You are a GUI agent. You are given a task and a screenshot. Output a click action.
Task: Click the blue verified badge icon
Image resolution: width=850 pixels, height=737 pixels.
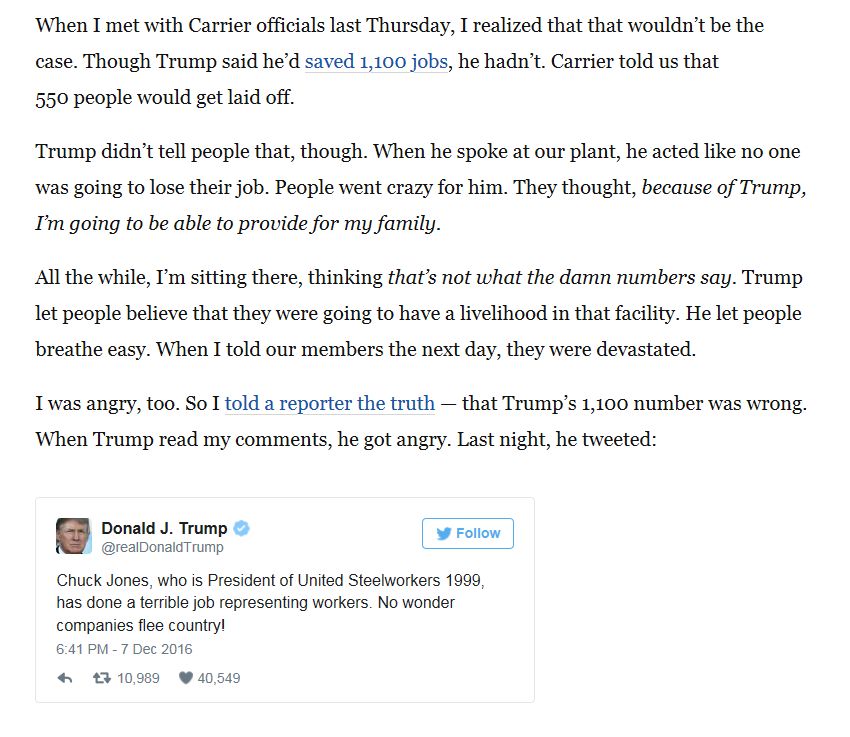tap(241, 528)
